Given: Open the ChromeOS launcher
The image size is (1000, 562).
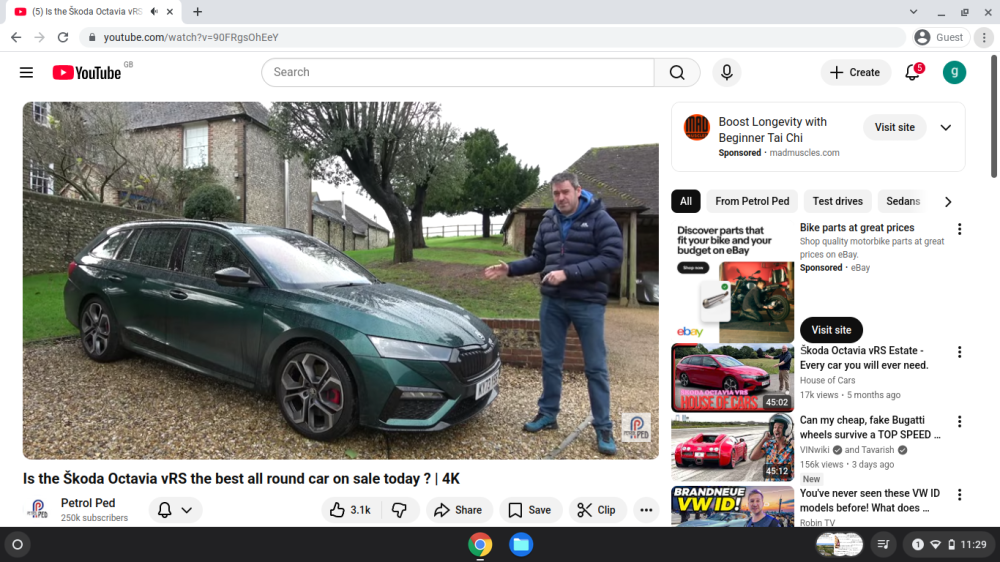Looking at the screenshot, I should point(18,545).
